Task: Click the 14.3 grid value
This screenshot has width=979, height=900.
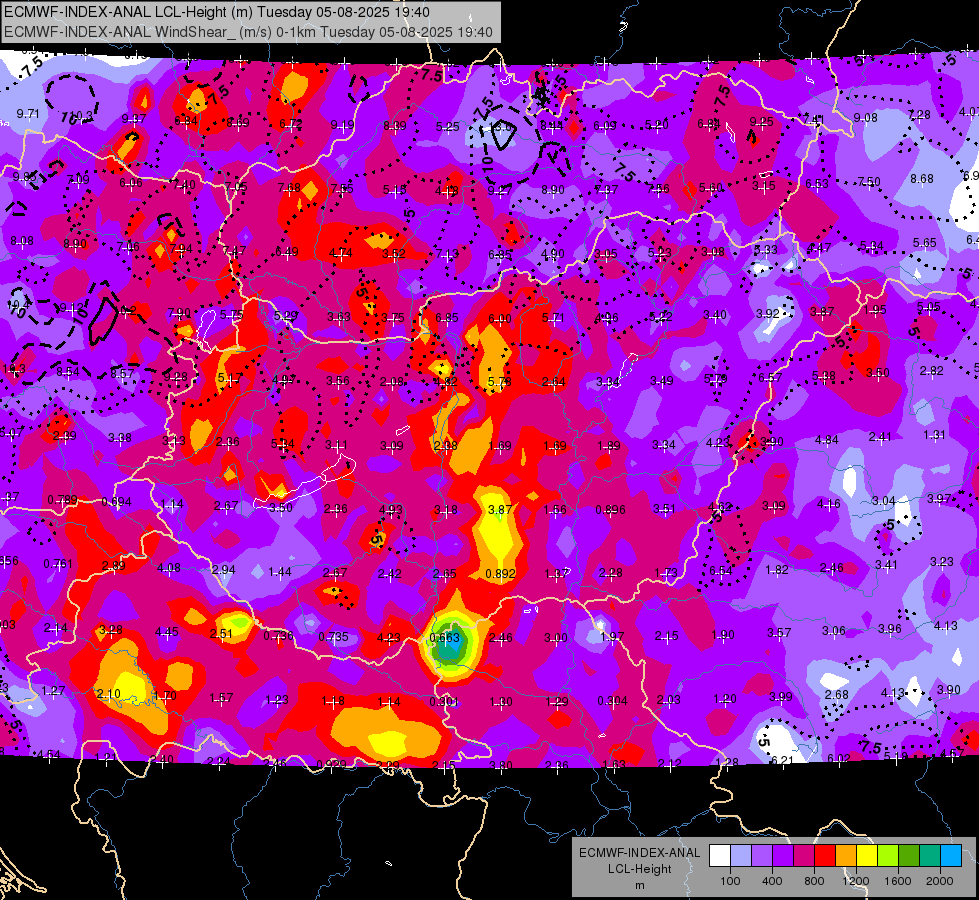Action: point(14,368)
